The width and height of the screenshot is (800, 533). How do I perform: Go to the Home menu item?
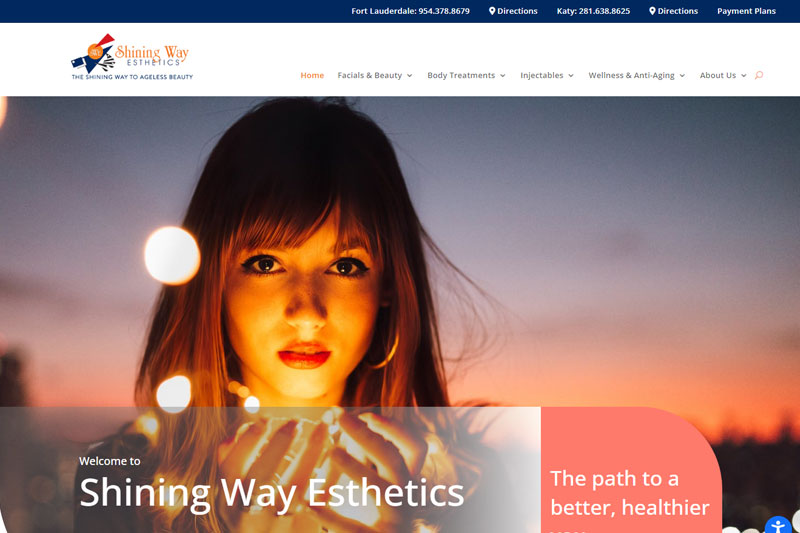click(312, 75)
